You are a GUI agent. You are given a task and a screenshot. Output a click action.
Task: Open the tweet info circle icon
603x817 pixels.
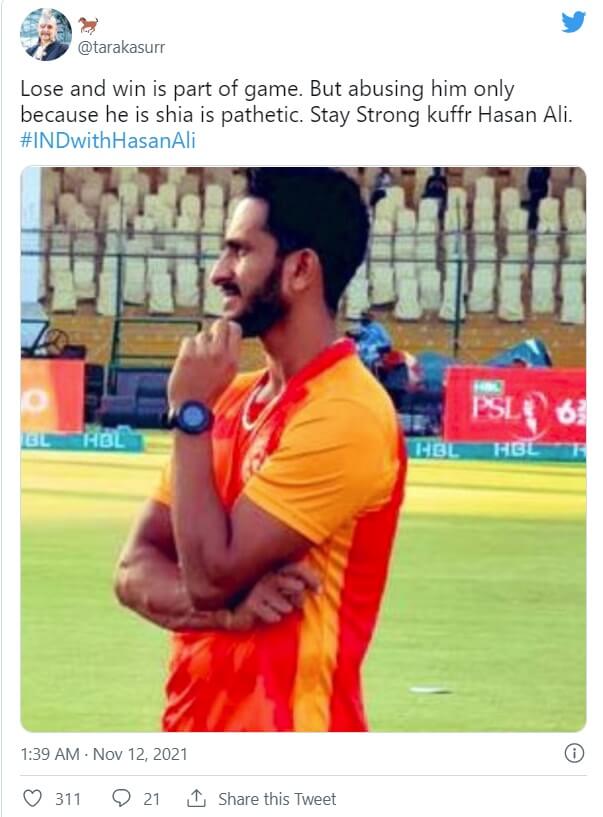point(574,753)
